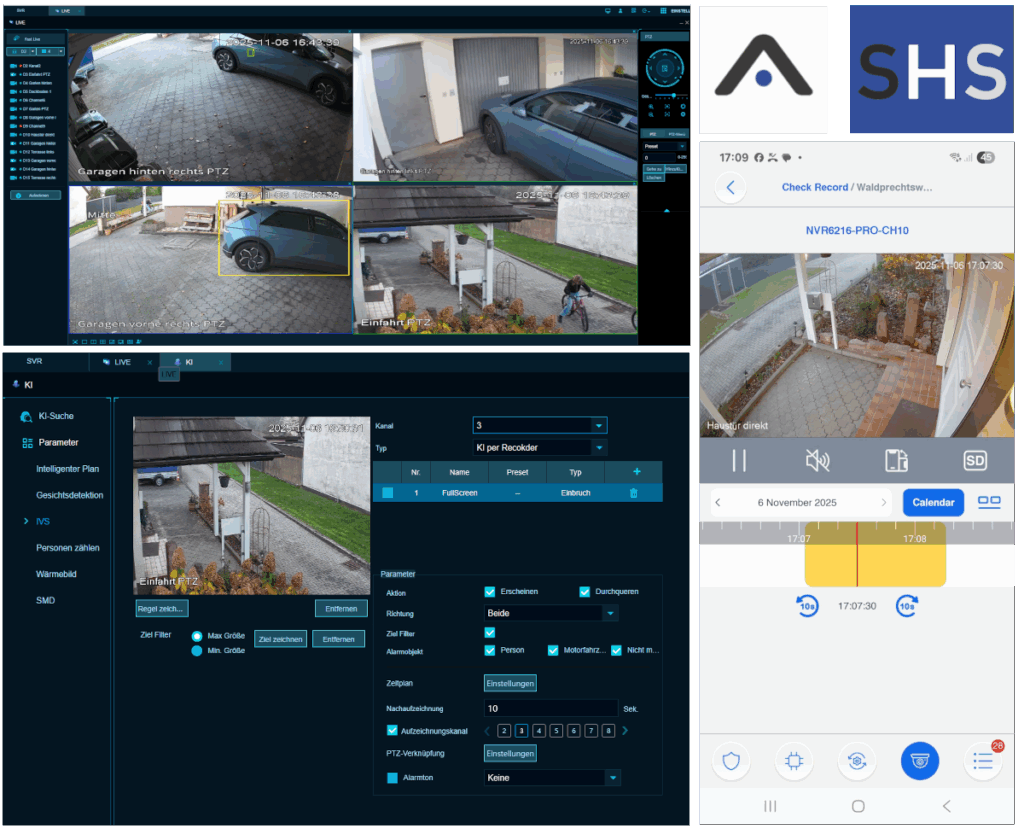1024x834 pixels.
Task: Open the shield icon in bottom navigation
Action: [731, 761]
